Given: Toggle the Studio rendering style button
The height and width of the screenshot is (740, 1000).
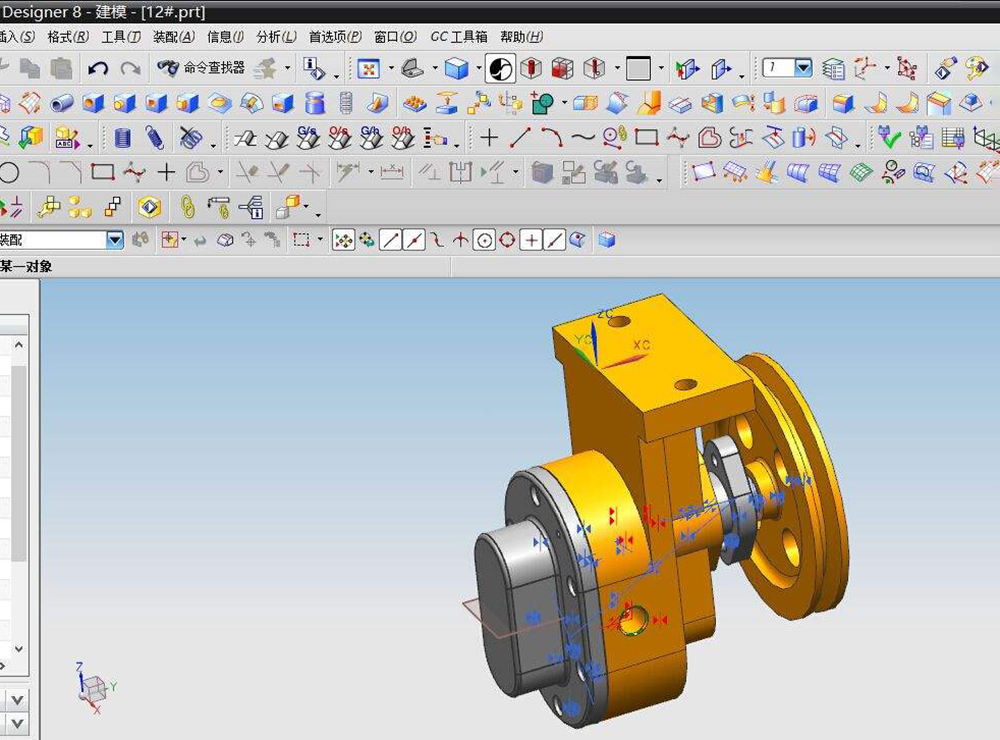Looking at the screenshot, I should pyautogui.click(x=501, y=68).
